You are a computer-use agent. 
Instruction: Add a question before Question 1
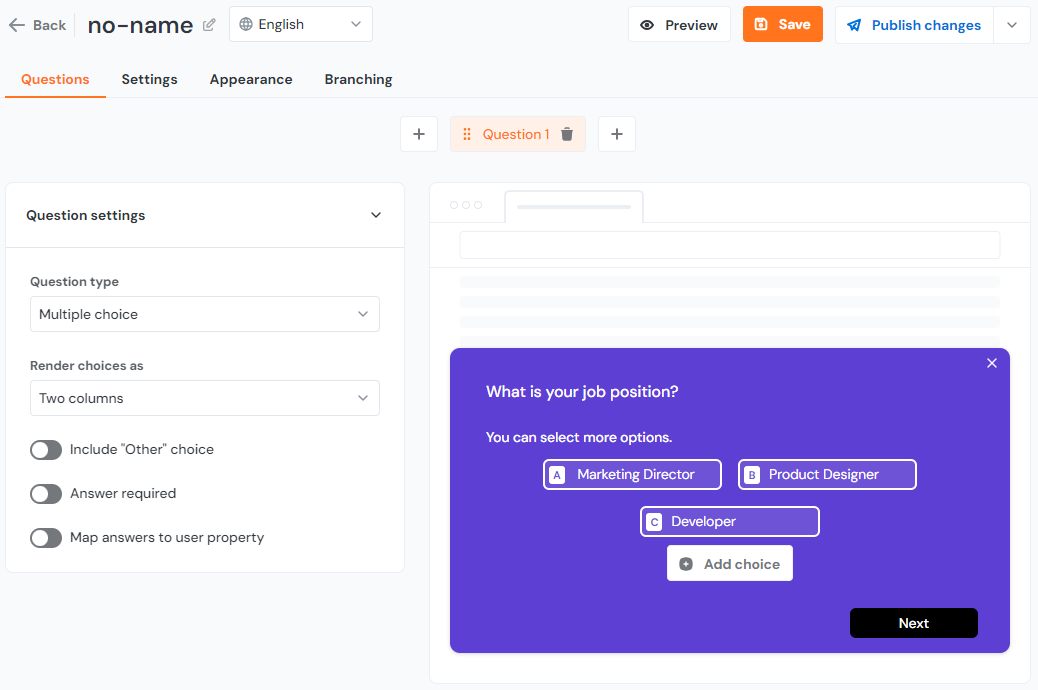tap(419, 134)
